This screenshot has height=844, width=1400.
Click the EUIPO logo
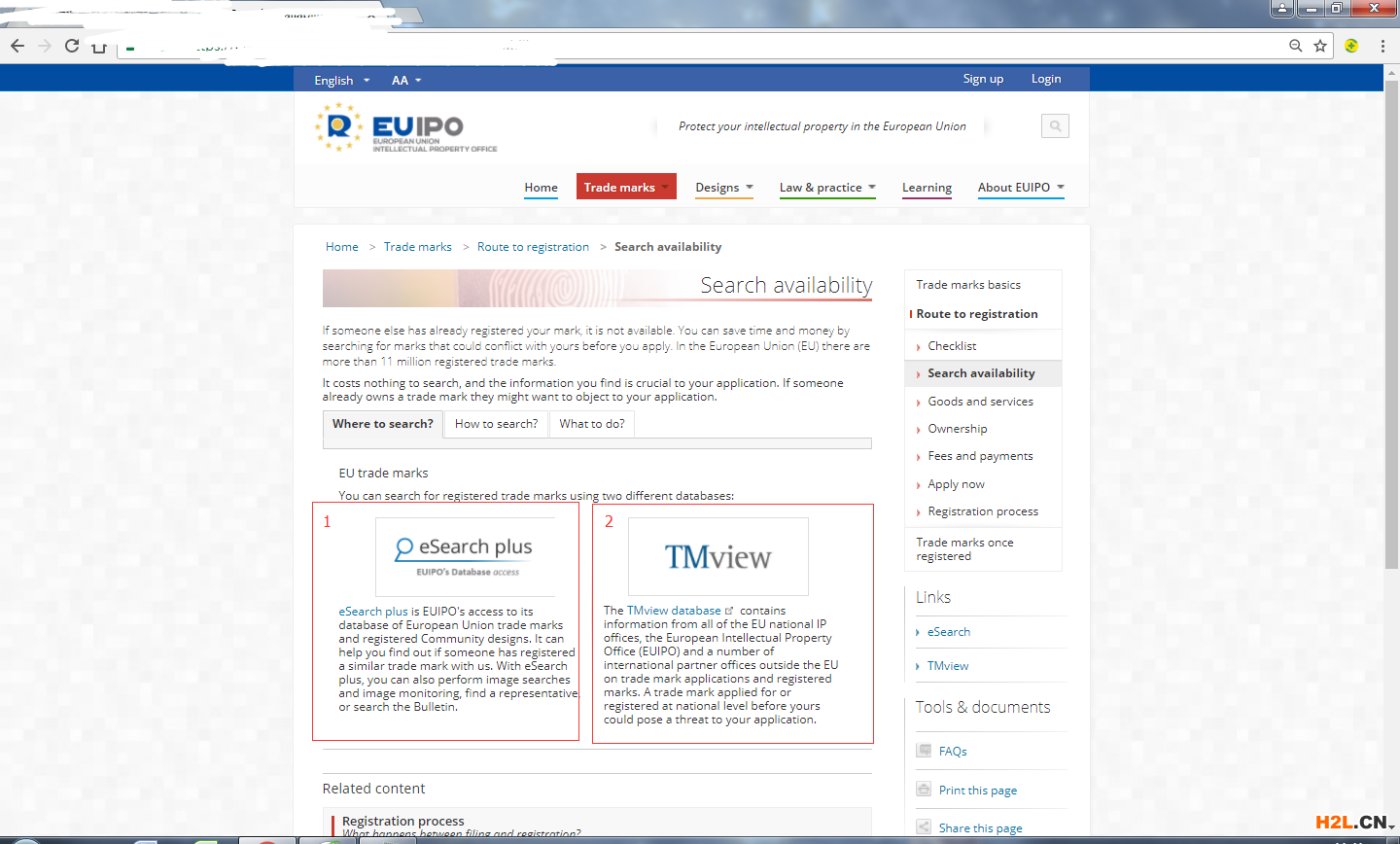[x=406, y=128]
